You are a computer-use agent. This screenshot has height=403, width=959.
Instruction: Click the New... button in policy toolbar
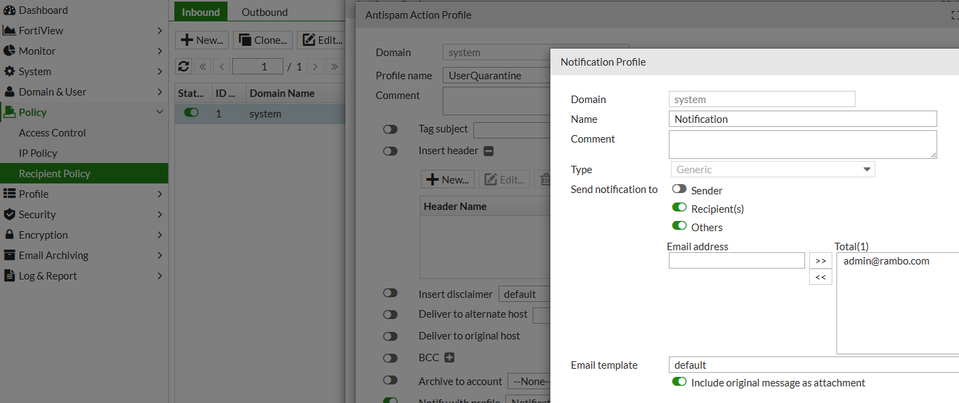click(x=202, y=40)
